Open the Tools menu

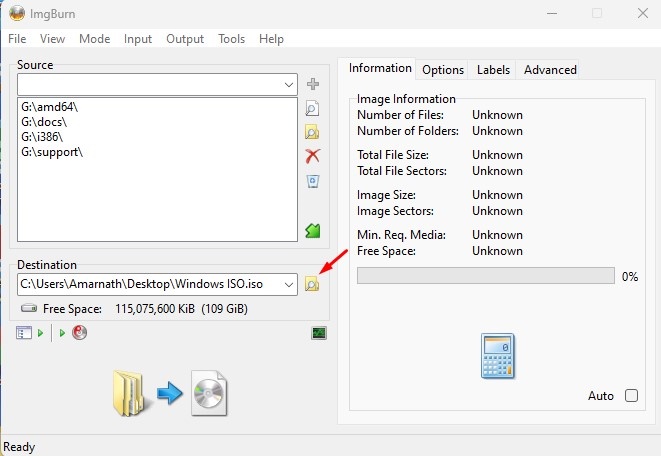231,39
